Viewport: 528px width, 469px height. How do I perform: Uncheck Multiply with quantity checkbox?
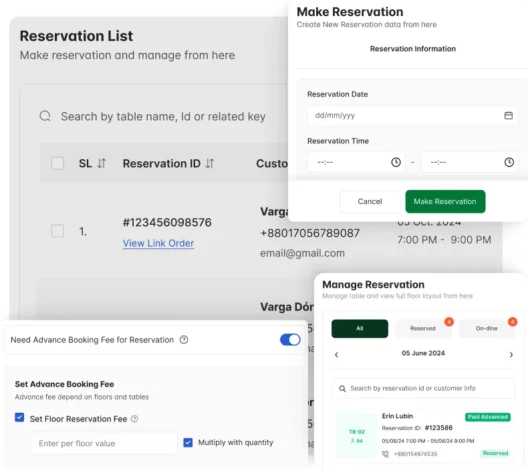click(188, 442)
